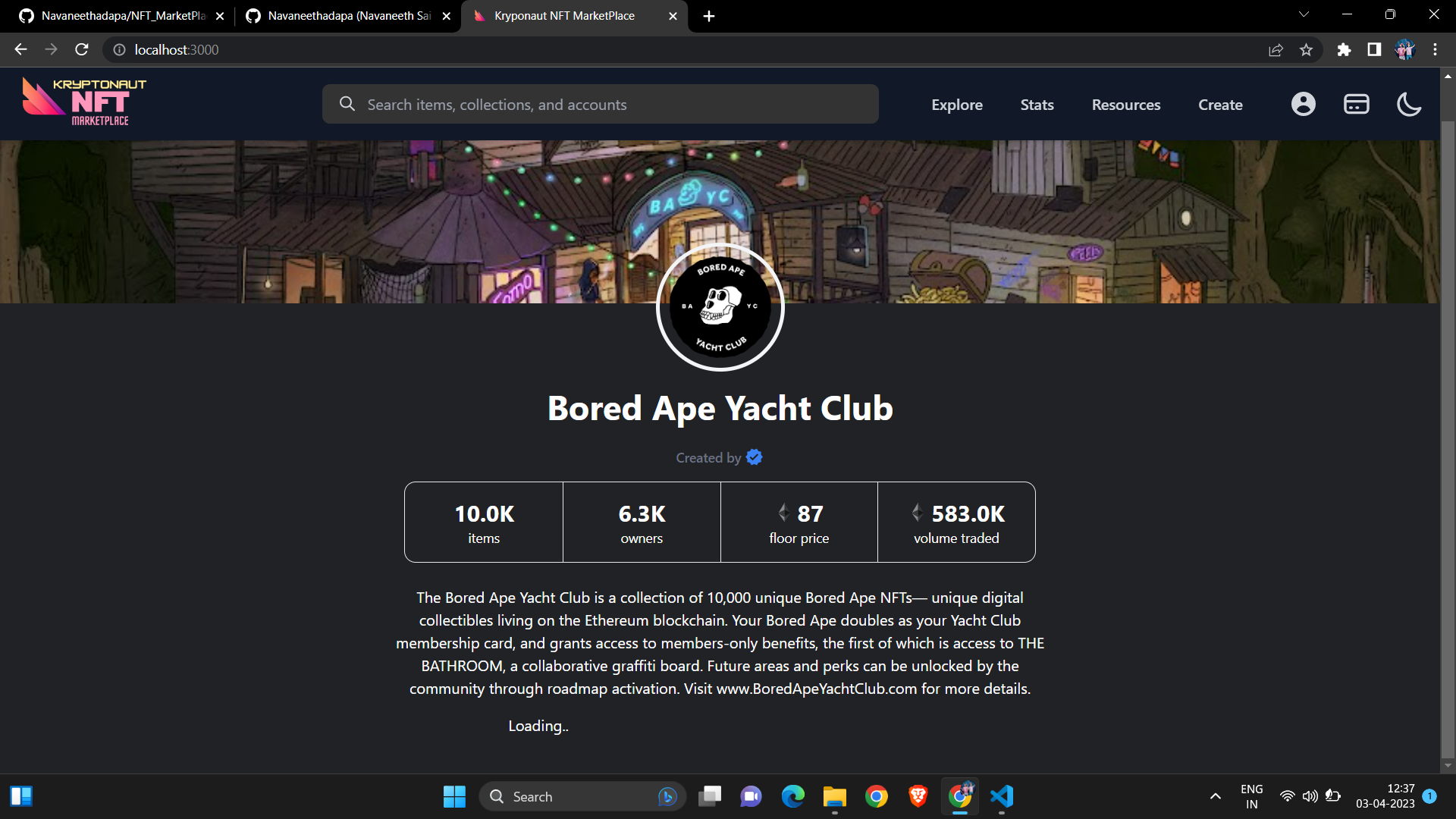Open Chrome's three-dot menu
The height and width of the screenshot is (819, 1456).
point(1435,50)
